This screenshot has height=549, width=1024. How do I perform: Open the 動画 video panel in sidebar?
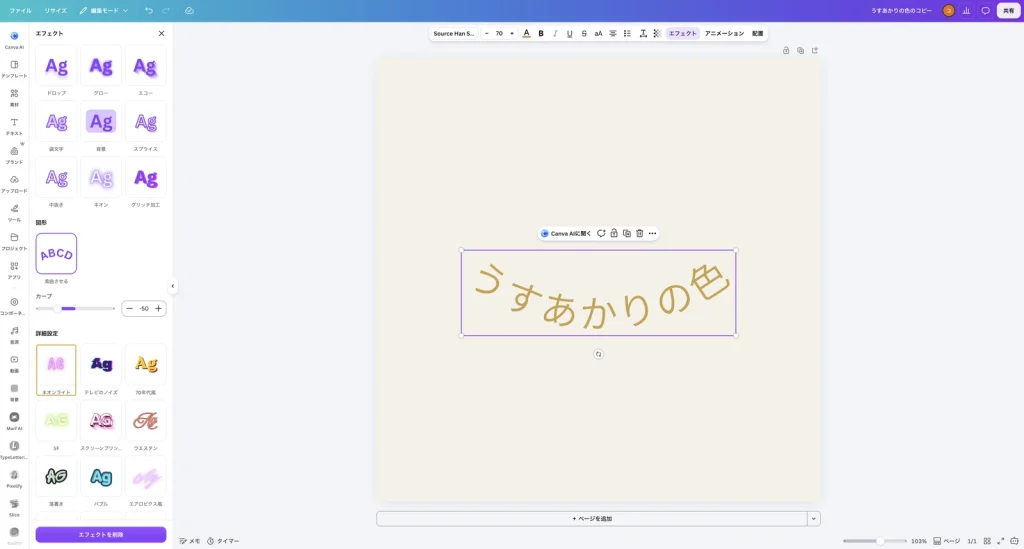[14, 363]
